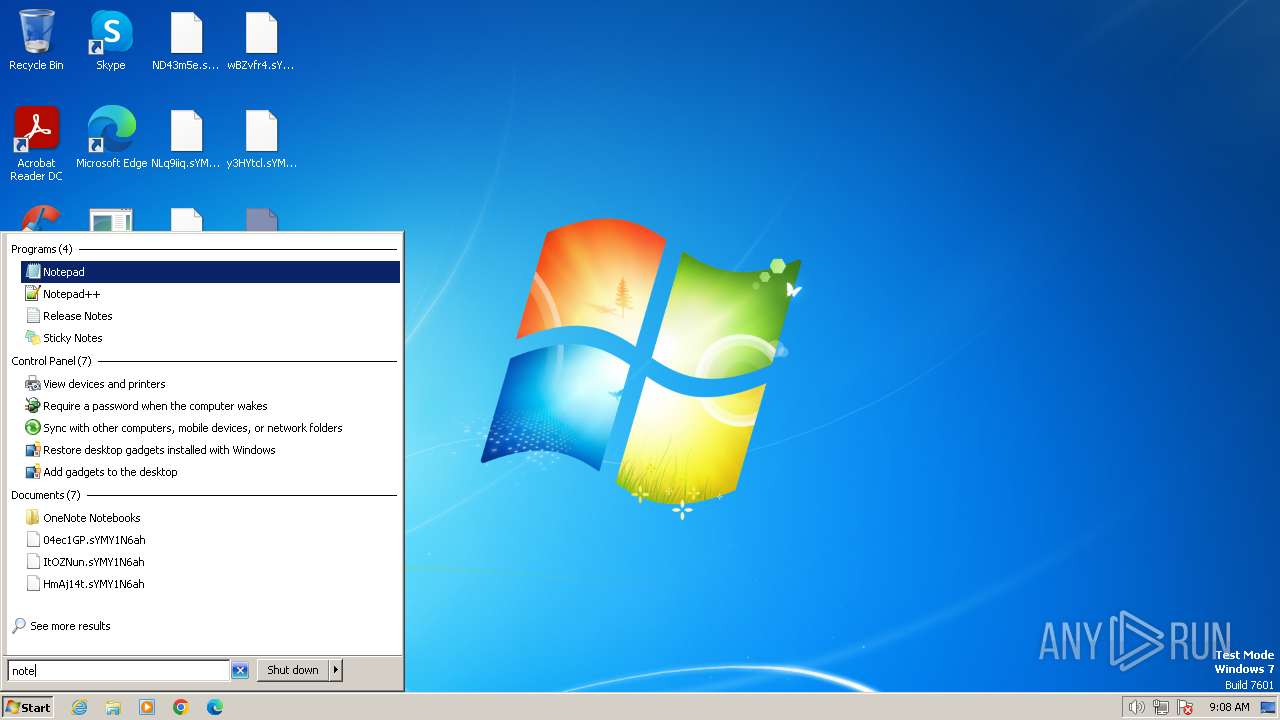1280x720 pixels.
Task: Select the Microsoft Edge desktop shortcut
Action: click(111, 138)
